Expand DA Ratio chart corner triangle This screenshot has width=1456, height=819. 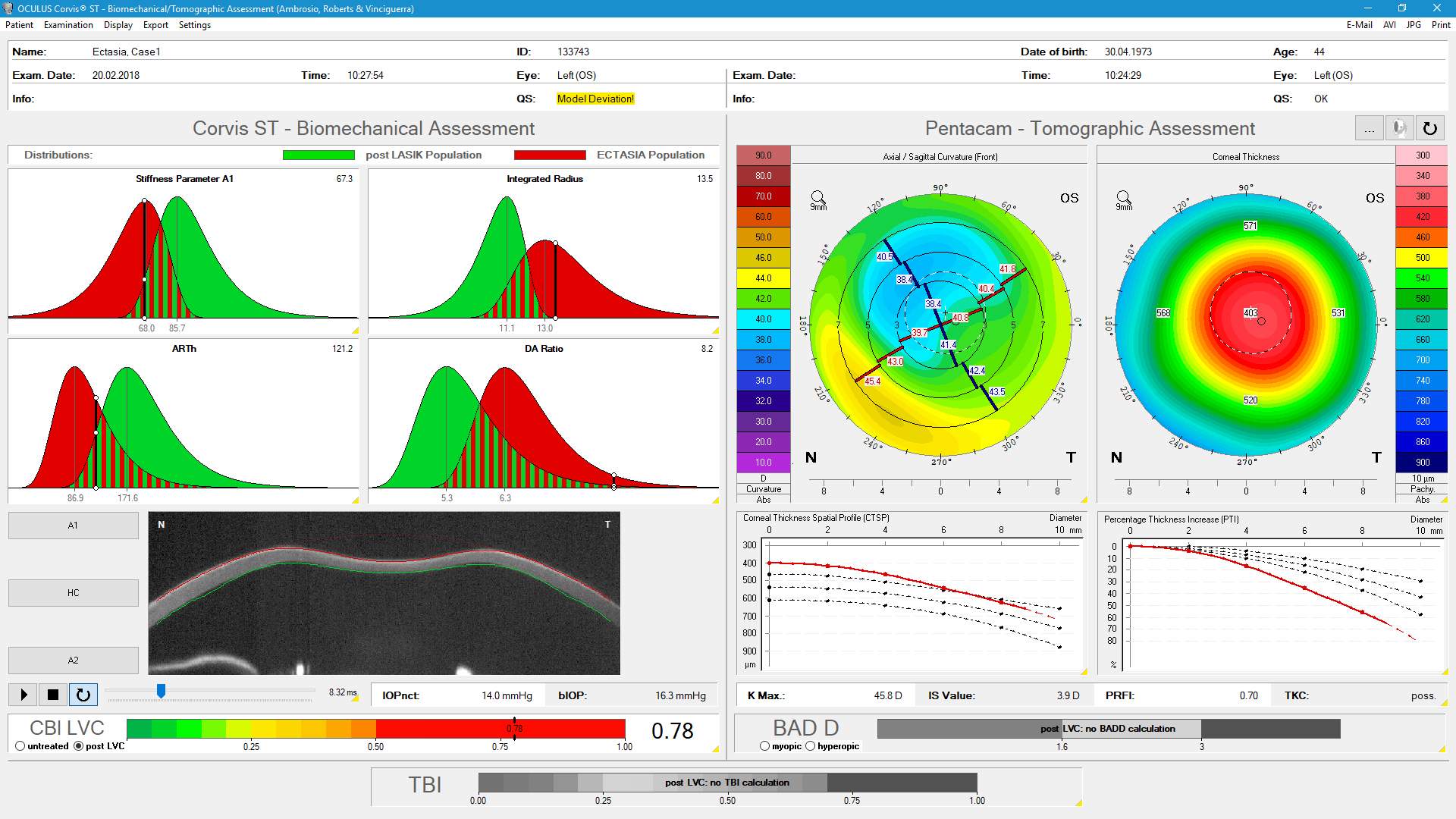[x=715, y=500]
